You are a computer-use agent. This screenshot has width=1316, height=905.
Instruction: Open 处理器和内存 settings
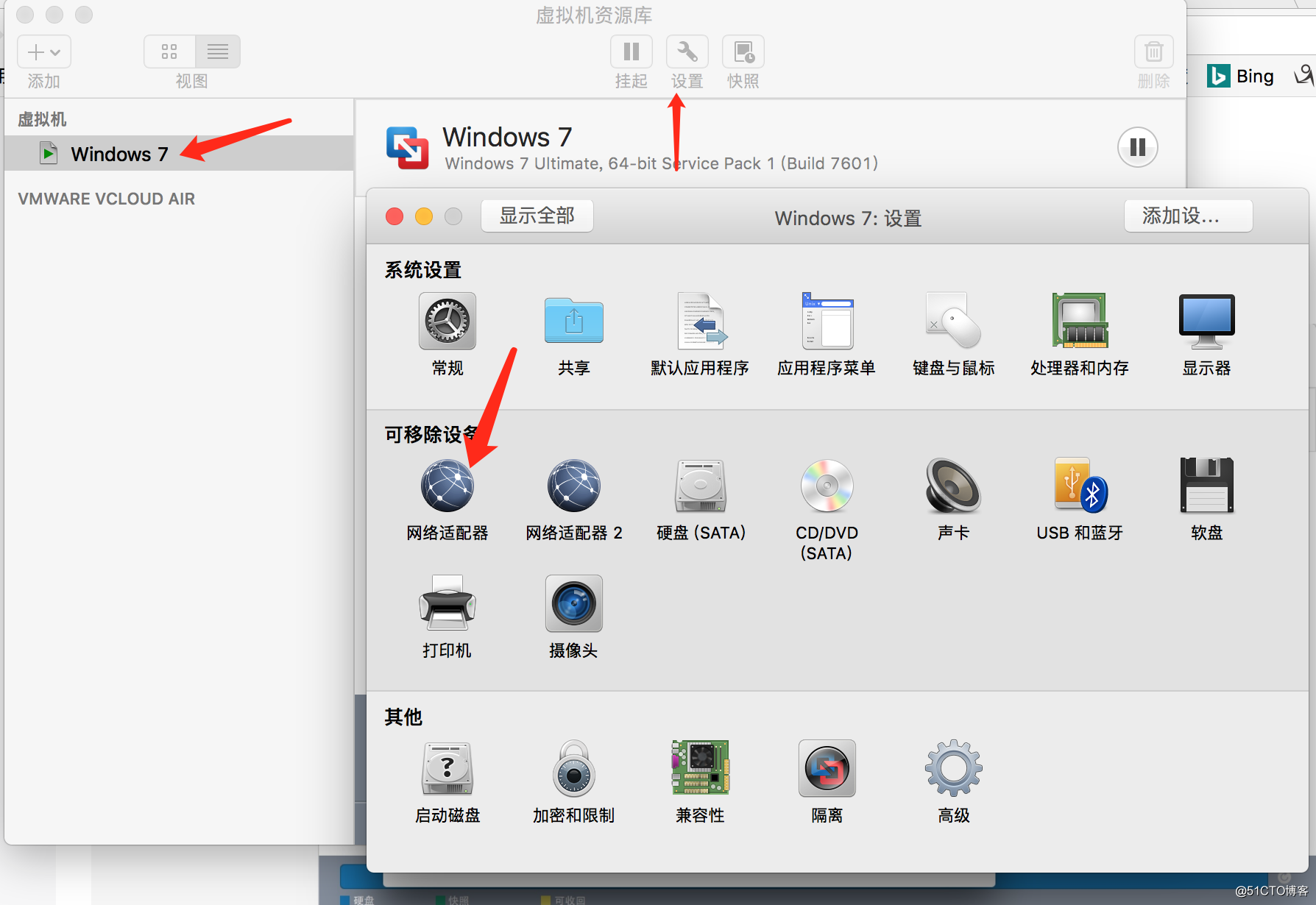(1080, 322)
